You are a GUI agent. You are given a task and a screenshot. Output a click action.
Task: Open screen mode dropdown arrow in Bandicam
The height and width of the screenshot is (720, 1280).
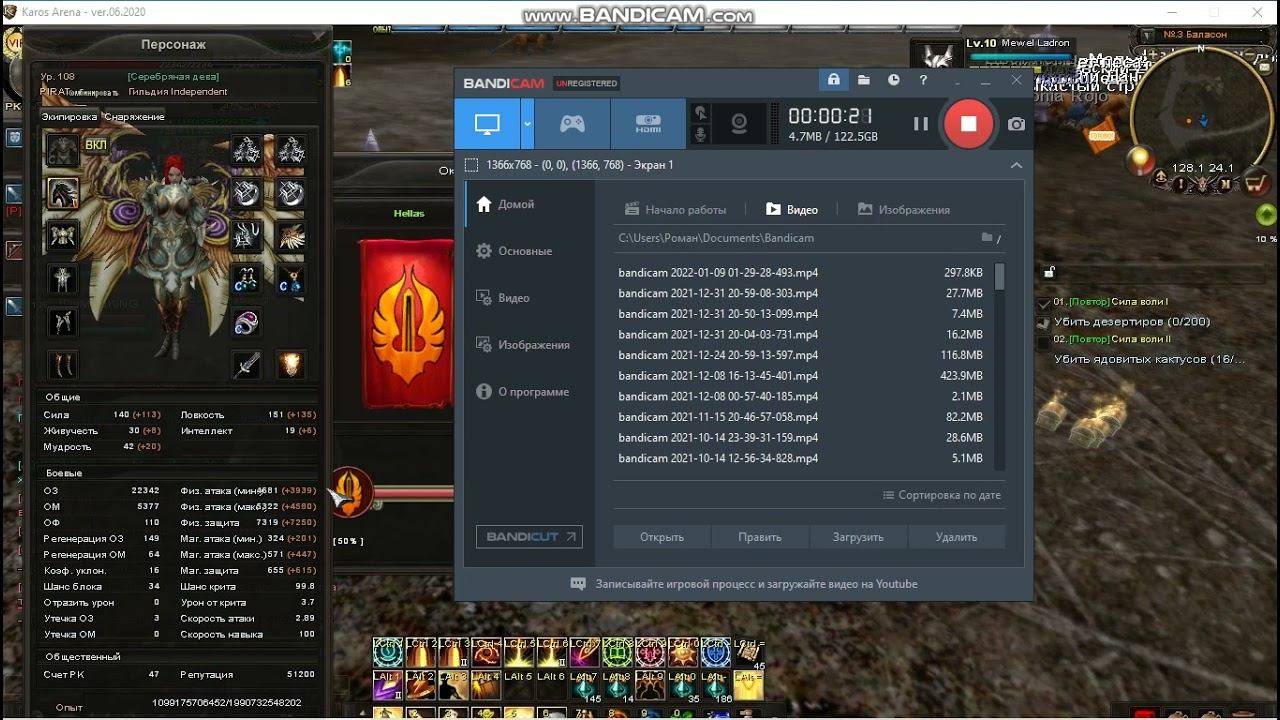click(x=527, y=124)
